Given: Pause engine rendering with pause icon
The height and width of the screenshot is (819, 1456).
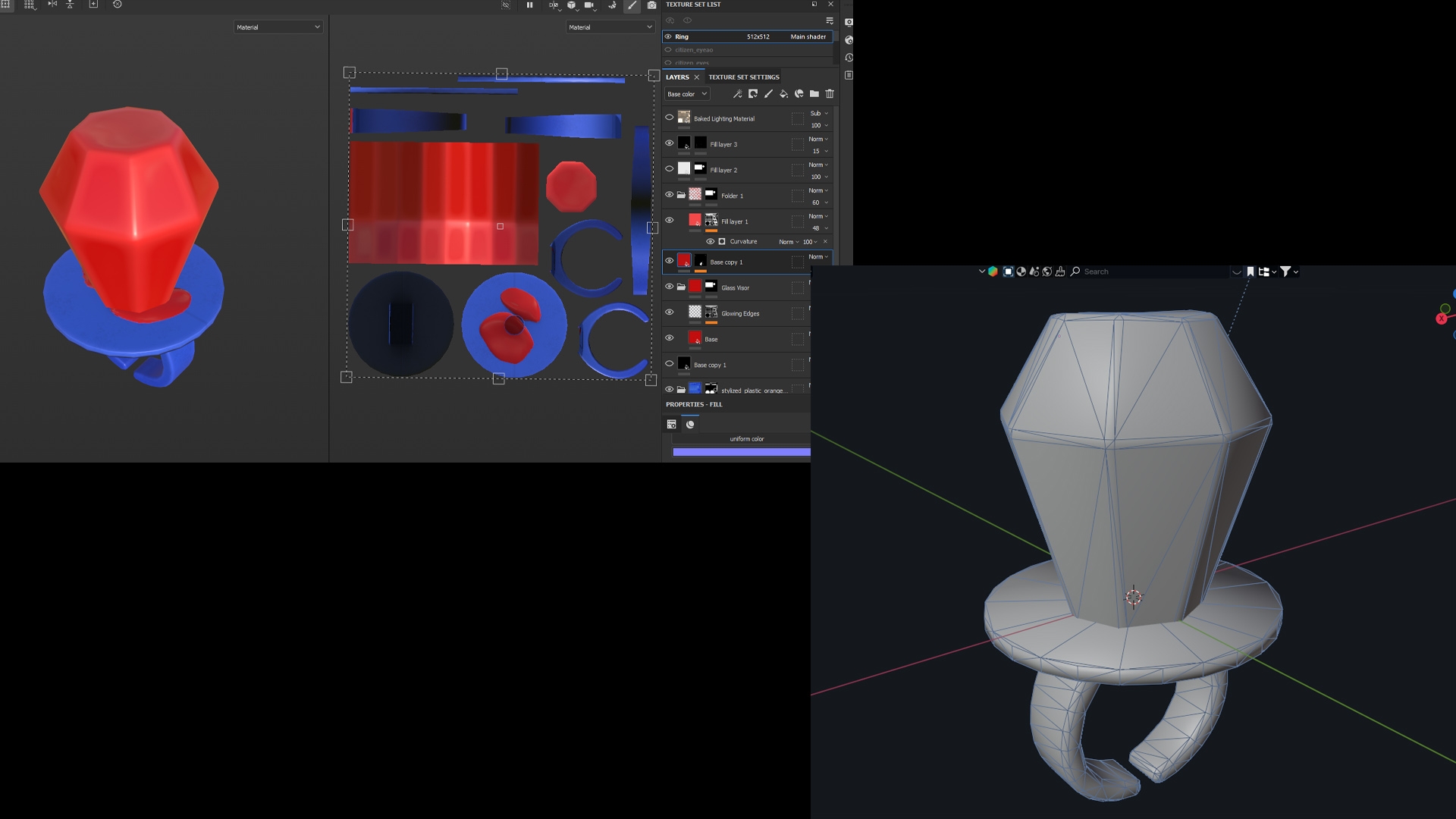Looking at the screenshot, I should coord(529,5).
